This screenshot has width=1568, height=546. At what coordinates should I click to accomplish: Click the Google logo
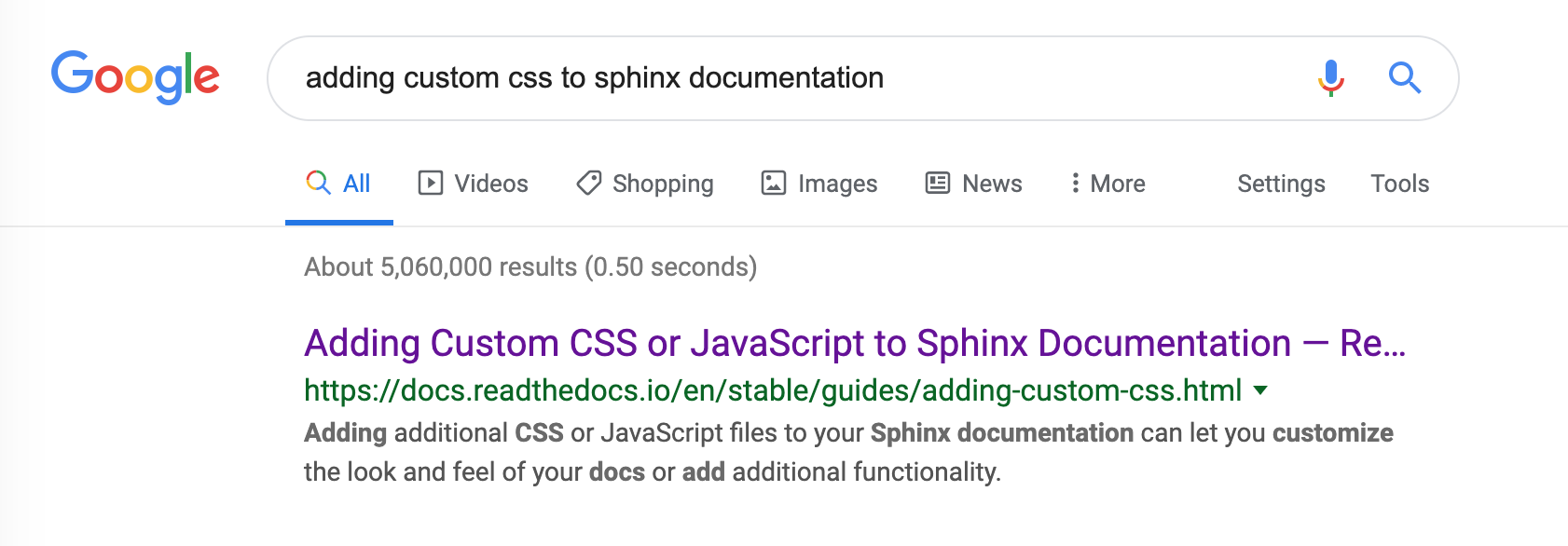[x=136, y=77]
